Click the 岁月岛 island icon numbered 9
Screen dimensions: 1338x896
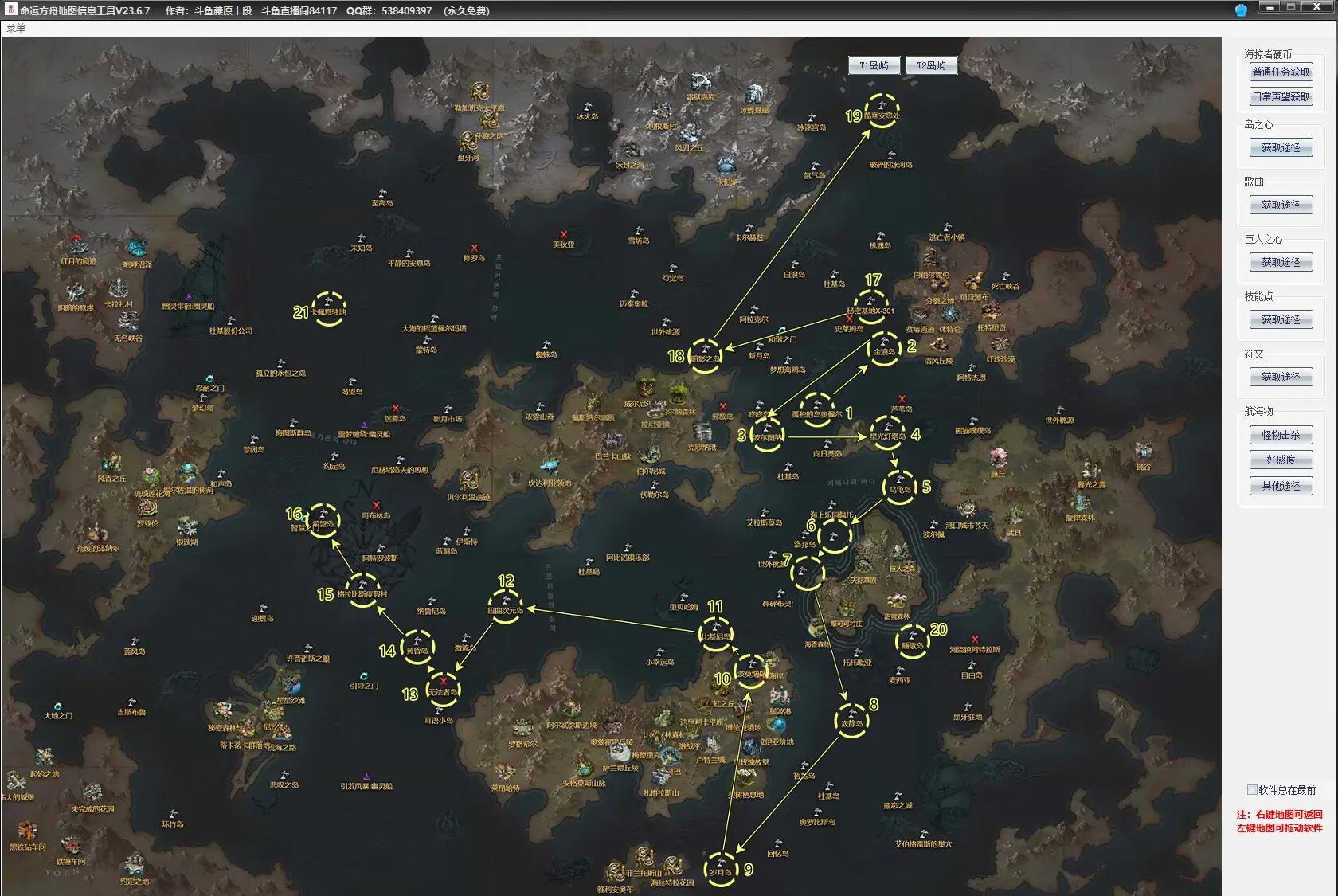721,867
